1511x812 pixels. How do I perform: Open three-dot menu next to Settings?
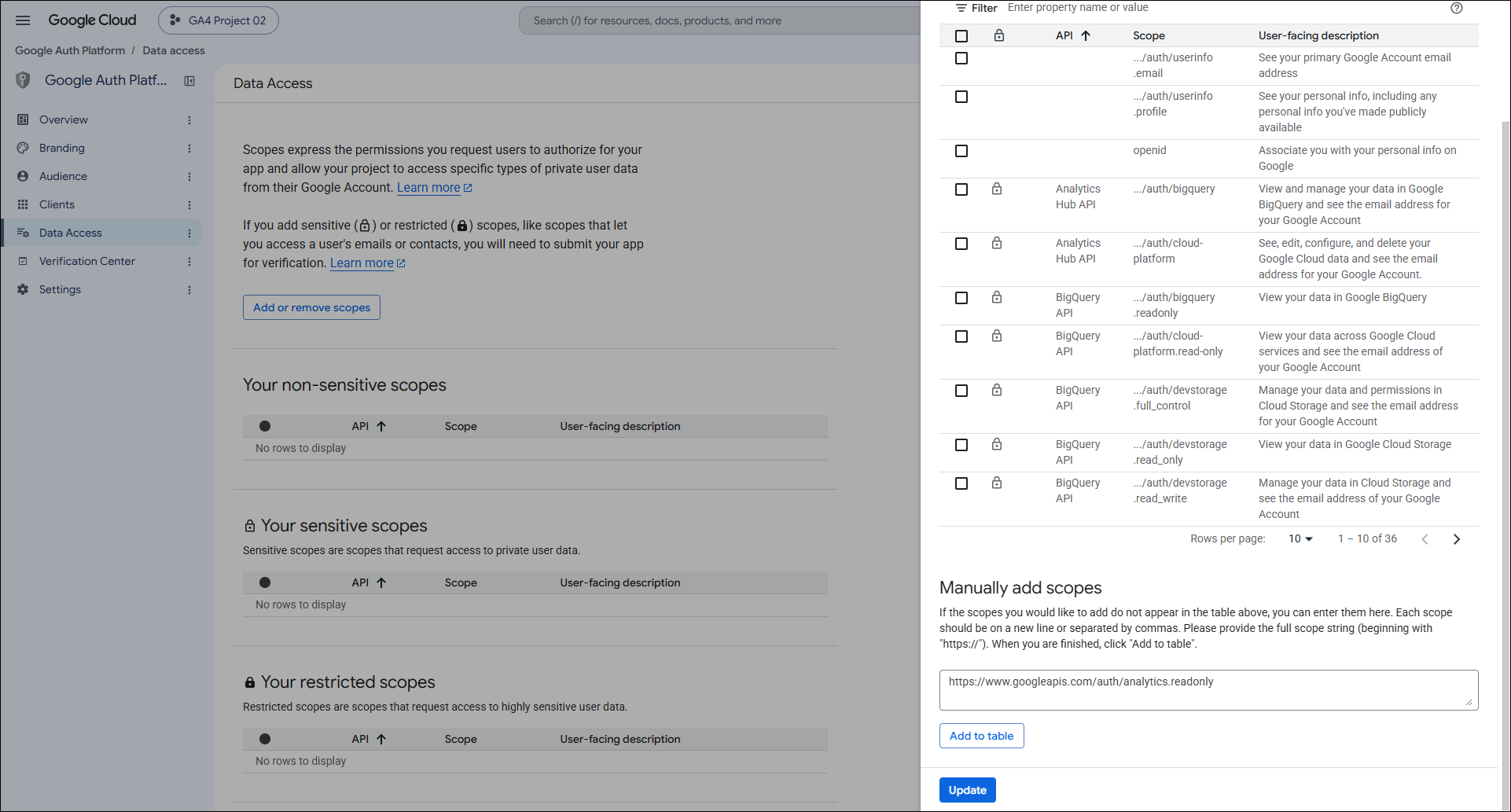coord(189,290)
